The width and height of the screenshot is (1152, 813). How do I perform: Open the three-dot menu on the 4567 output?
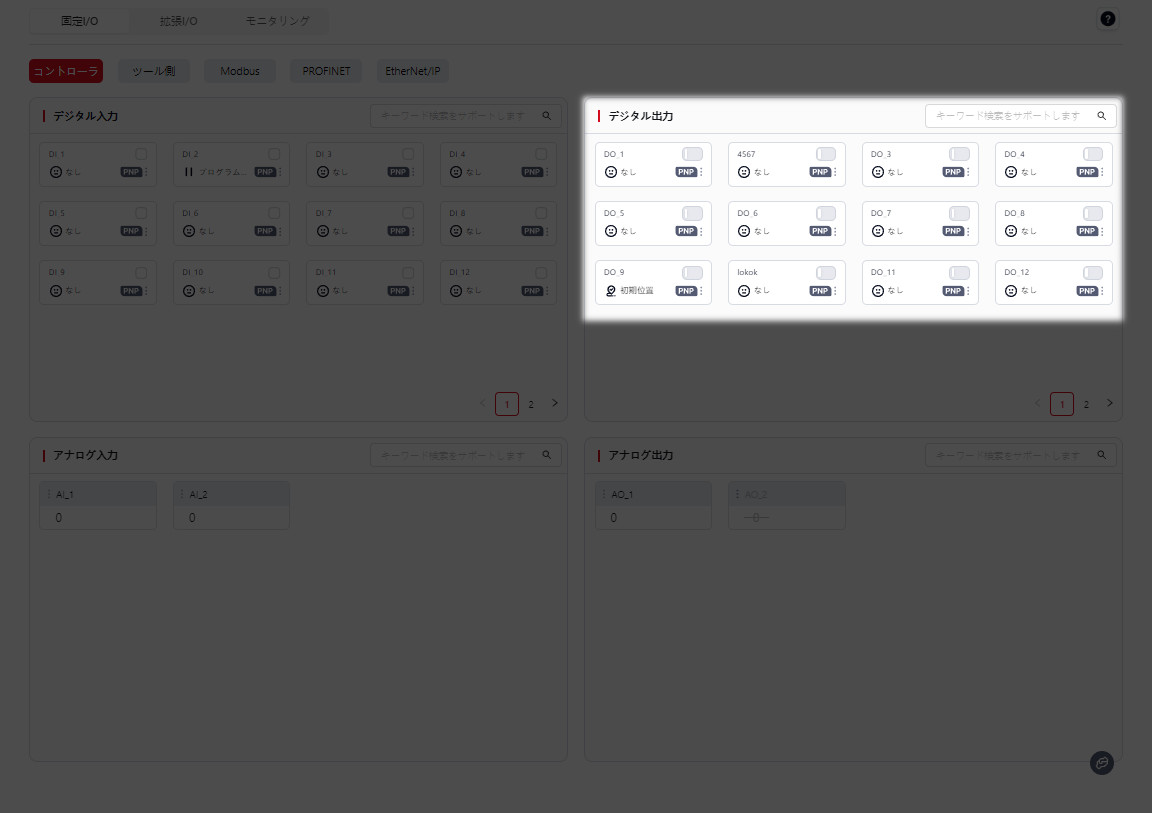(x=835, y=172)
